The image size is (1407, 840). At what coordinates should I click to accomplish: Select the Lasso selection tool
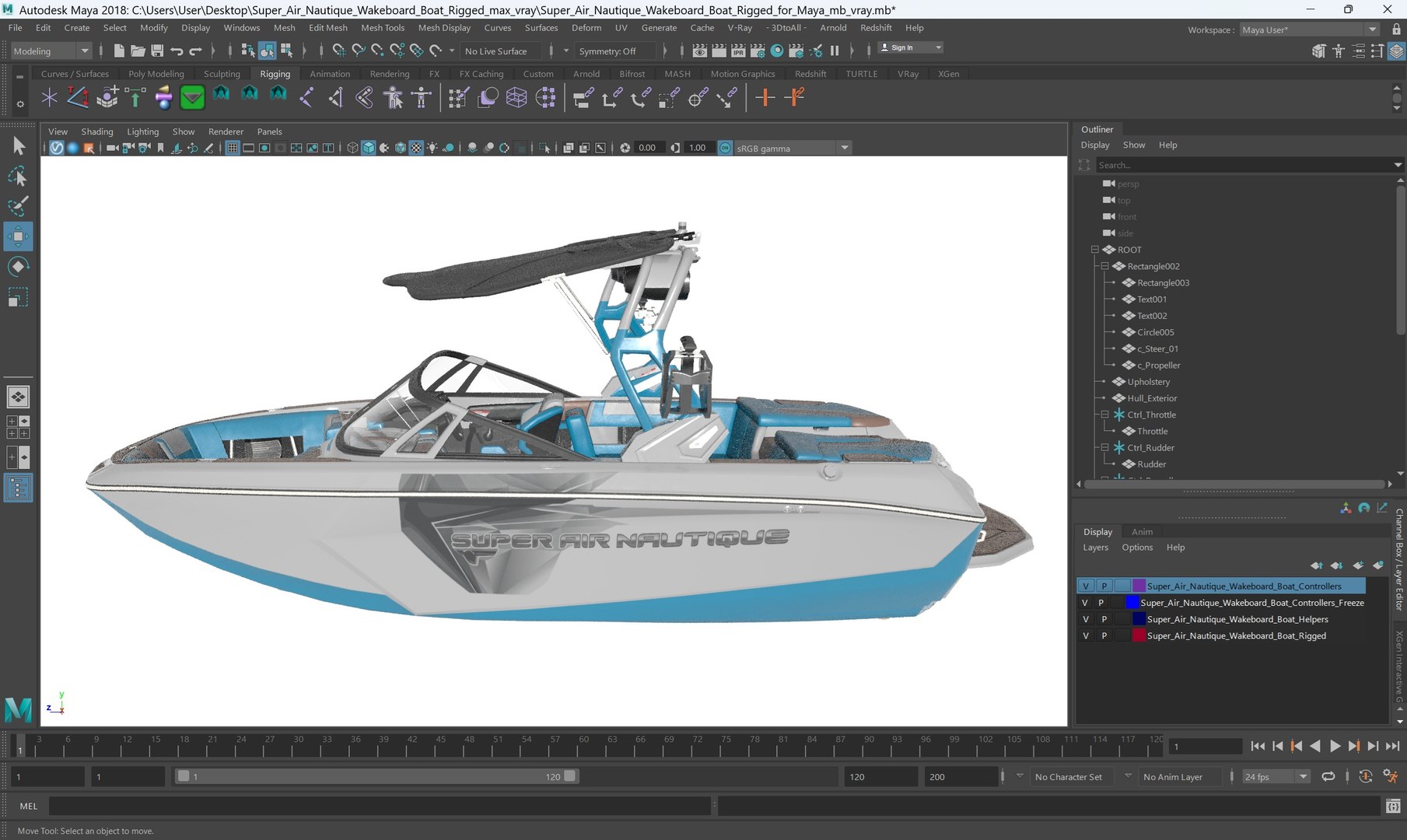tap(18, 177)
